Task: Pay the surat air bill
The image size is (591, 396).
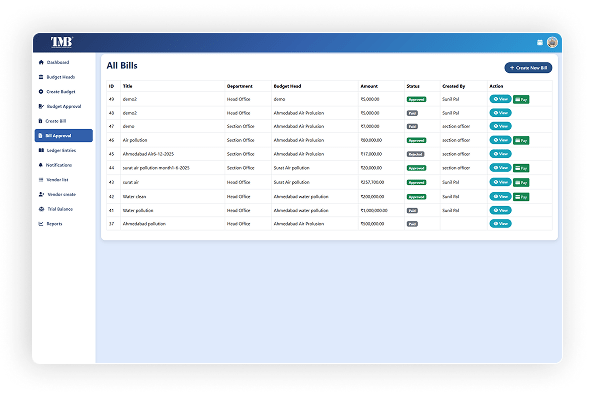Action: (x=521, y=183)
